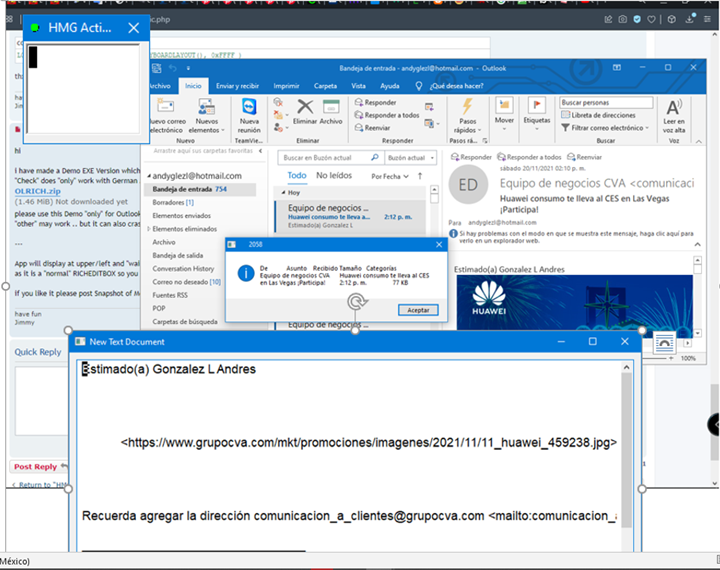Screen dimensions: 720x570
Task: Open the Carpeta ribbon tab
Action: (x=326, y=86)
